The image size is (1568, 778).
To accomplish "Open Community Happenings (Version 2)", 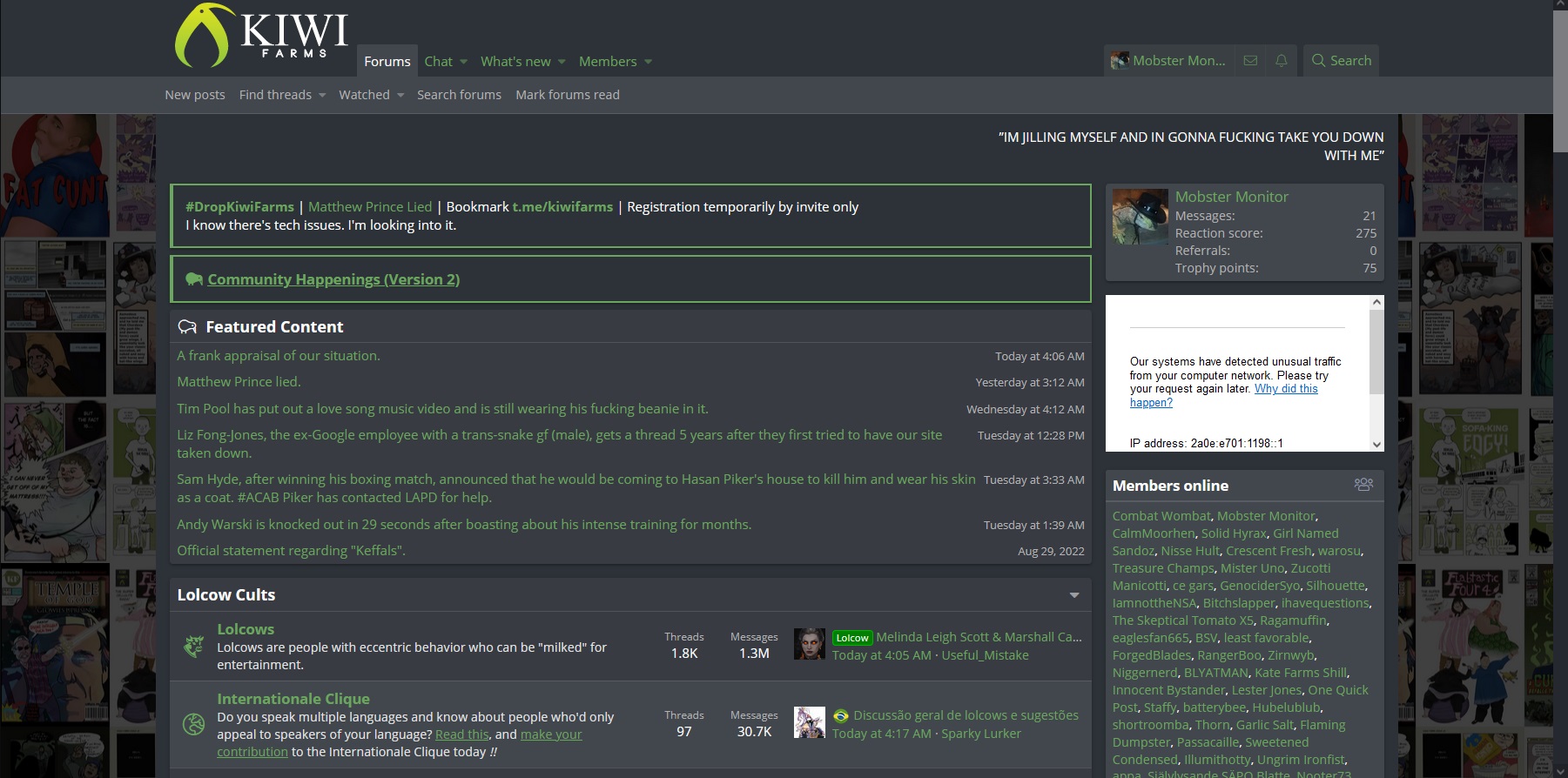I will coord(333,279).
